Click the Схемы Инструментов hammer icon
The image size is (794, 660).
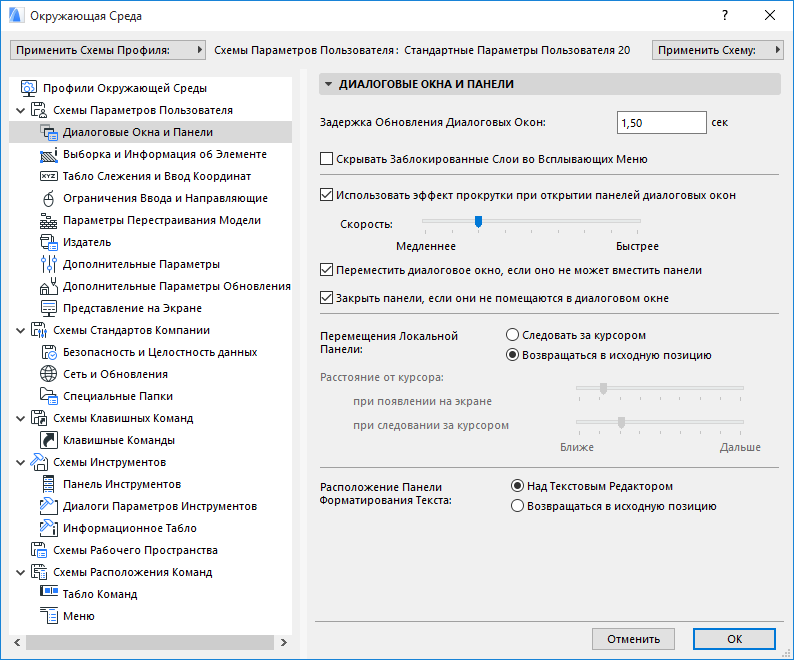click(39, 462)
